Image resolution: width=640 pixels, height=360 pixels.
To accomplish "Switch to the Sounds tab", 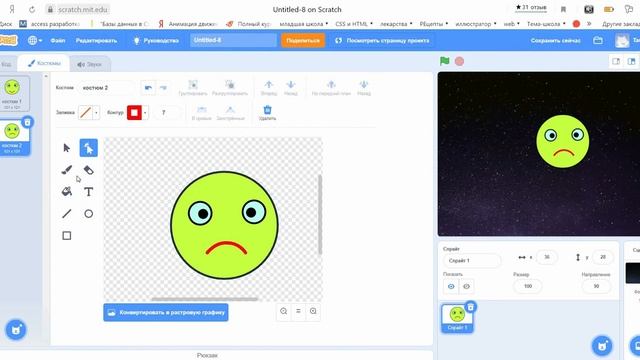I will [89, 64].
